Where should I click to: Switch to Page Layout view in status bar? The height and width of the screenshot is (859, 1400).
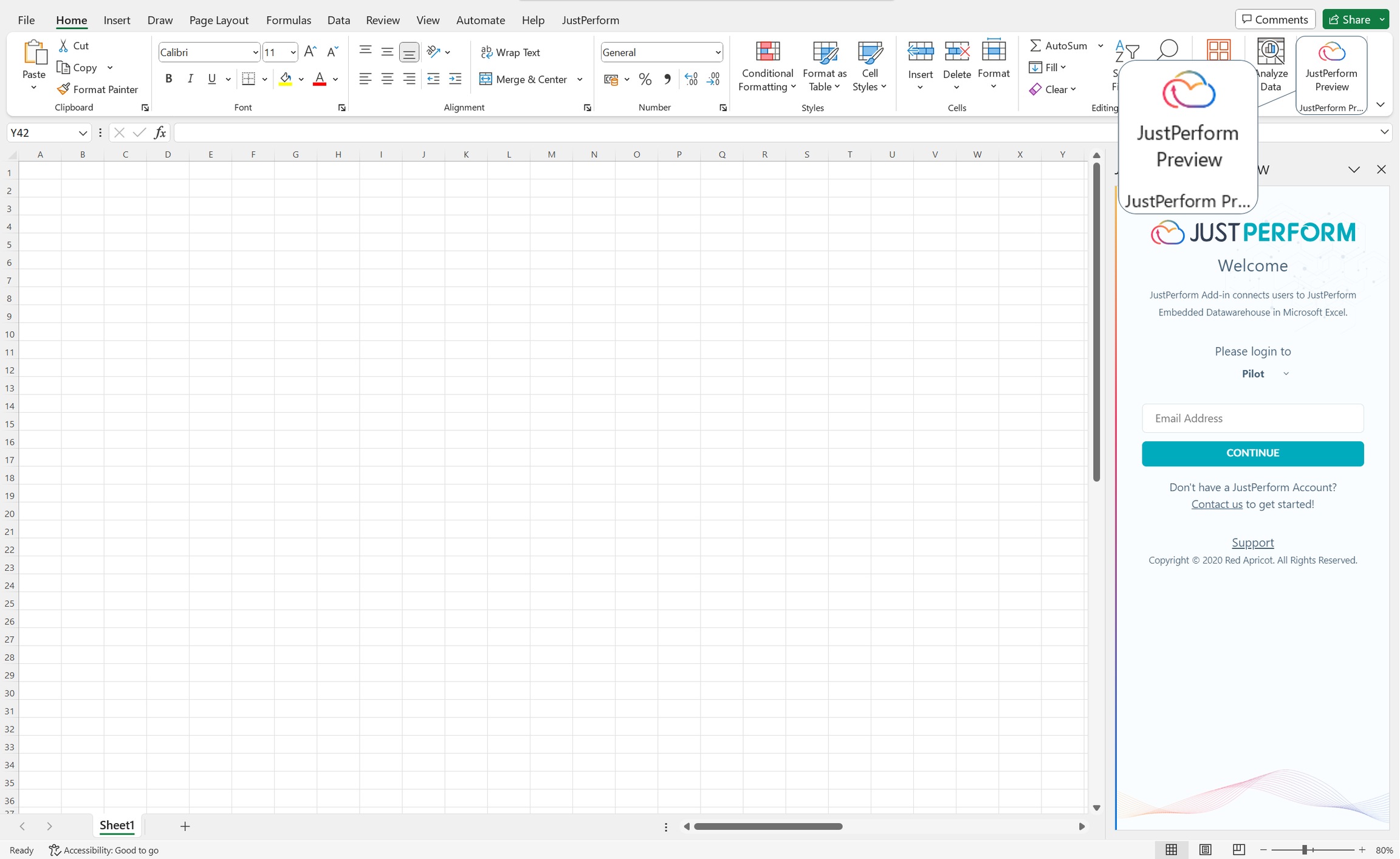[1206, 849]
